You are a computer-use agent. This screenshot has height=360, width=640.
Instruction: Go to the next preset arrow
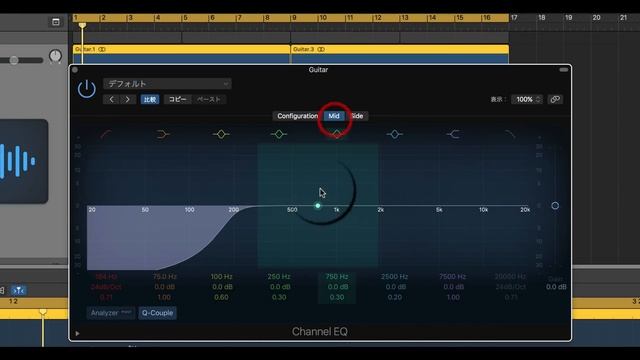128,99
